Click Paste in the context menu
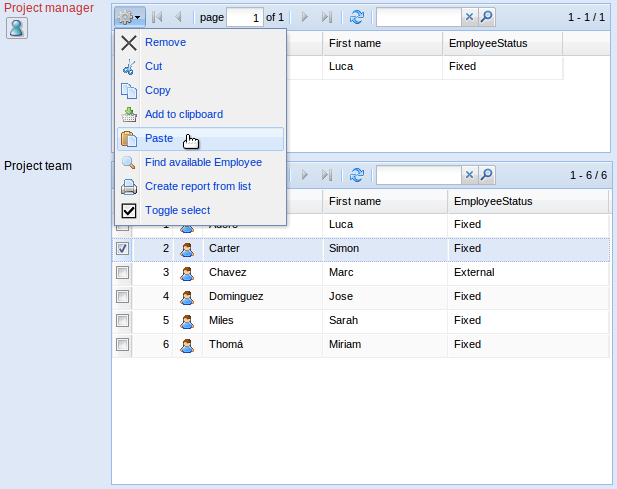 tap(159, 139)
